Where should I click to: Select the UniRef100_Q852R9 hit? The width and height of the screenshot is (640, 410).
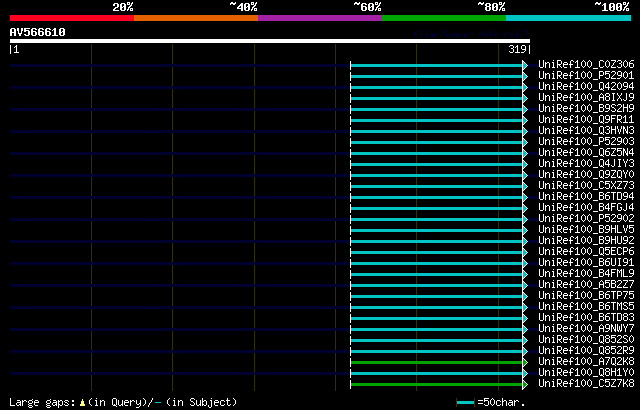[x=586, y=351]
